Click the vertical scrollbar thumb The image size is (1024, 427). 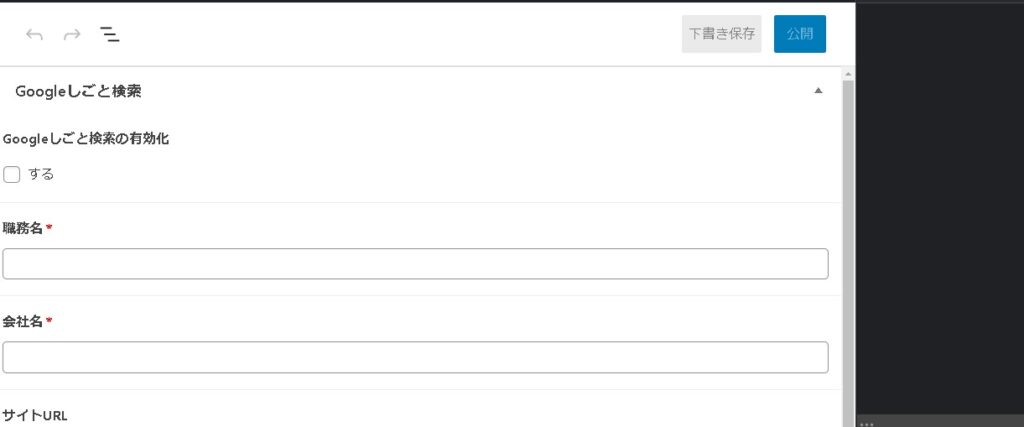coord(849,250)
